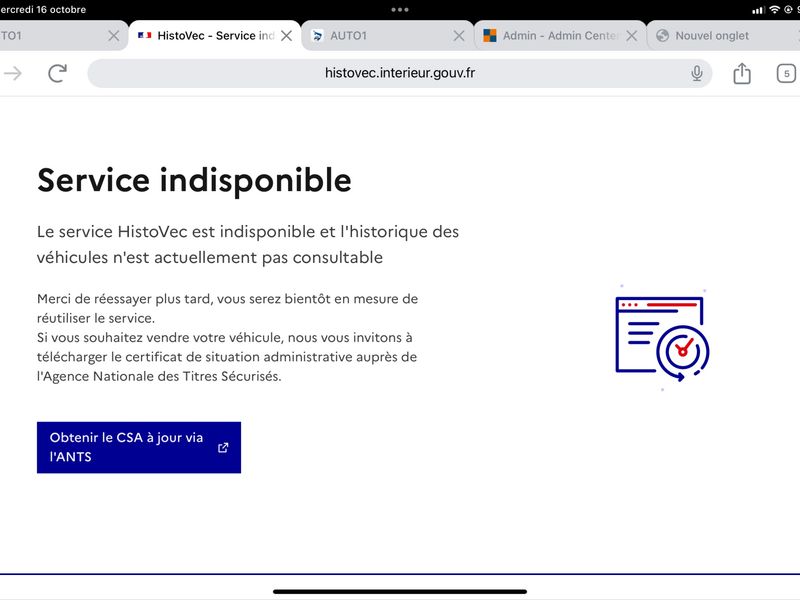
Task: Click Obtenir le CSA à jour via l'ANTS
Action: pyautogui.click(x=139, y=447)
